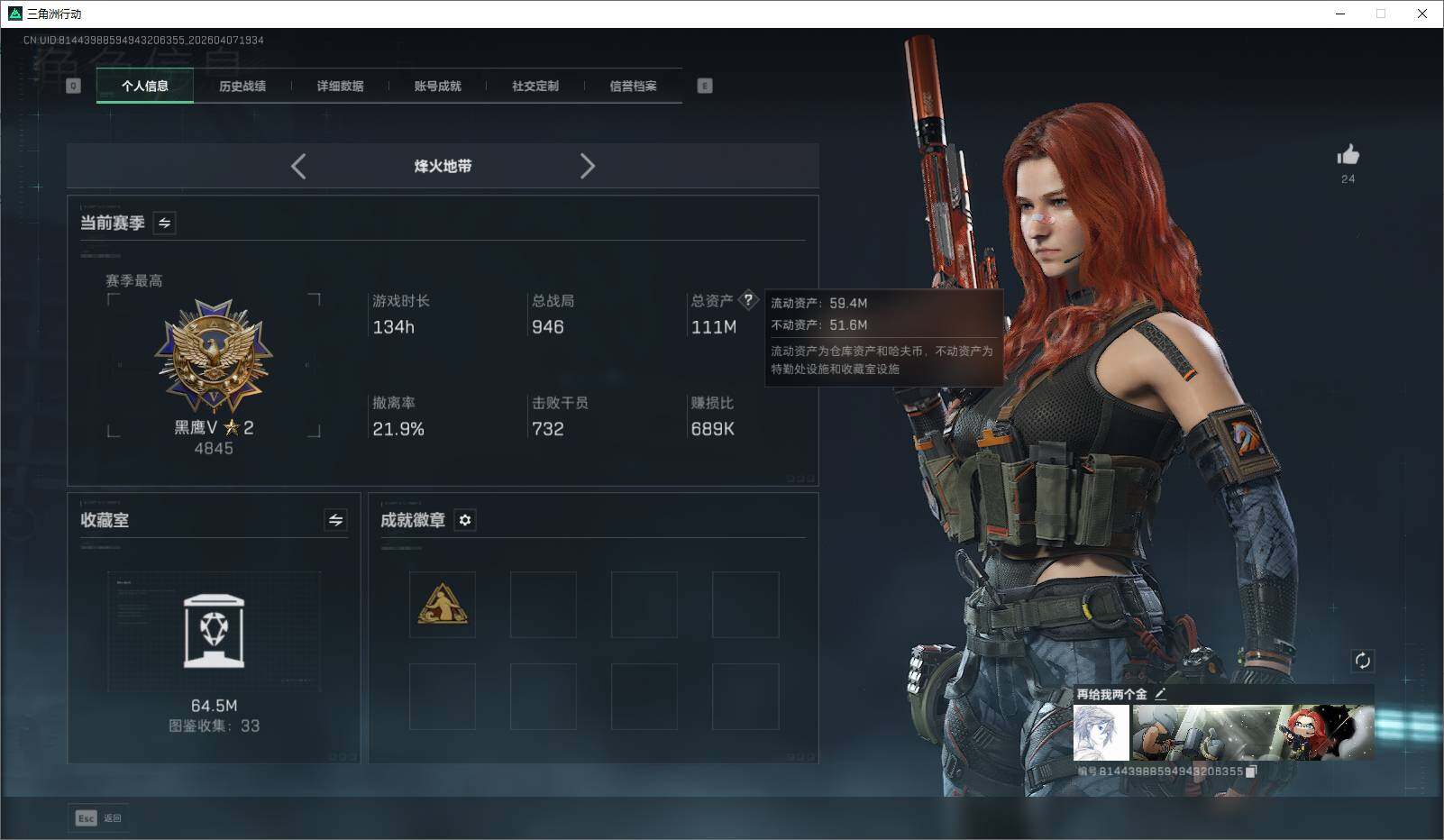Select the gold triangle achievement badge
1444x840 pixels.
tap(443, 605)
